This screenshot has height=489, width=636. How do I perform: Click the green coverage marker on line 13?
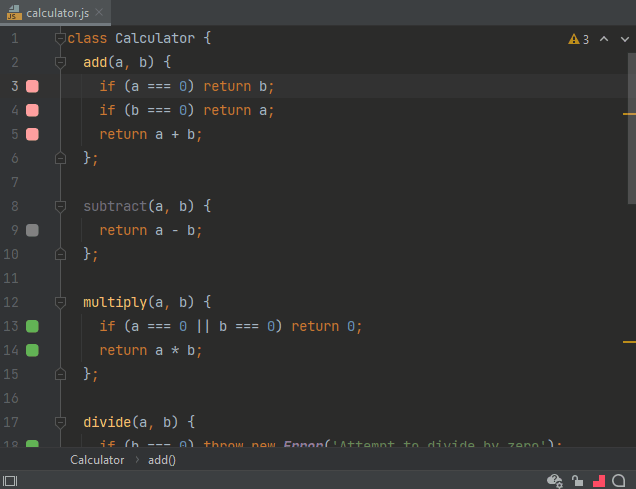(32, 326)
